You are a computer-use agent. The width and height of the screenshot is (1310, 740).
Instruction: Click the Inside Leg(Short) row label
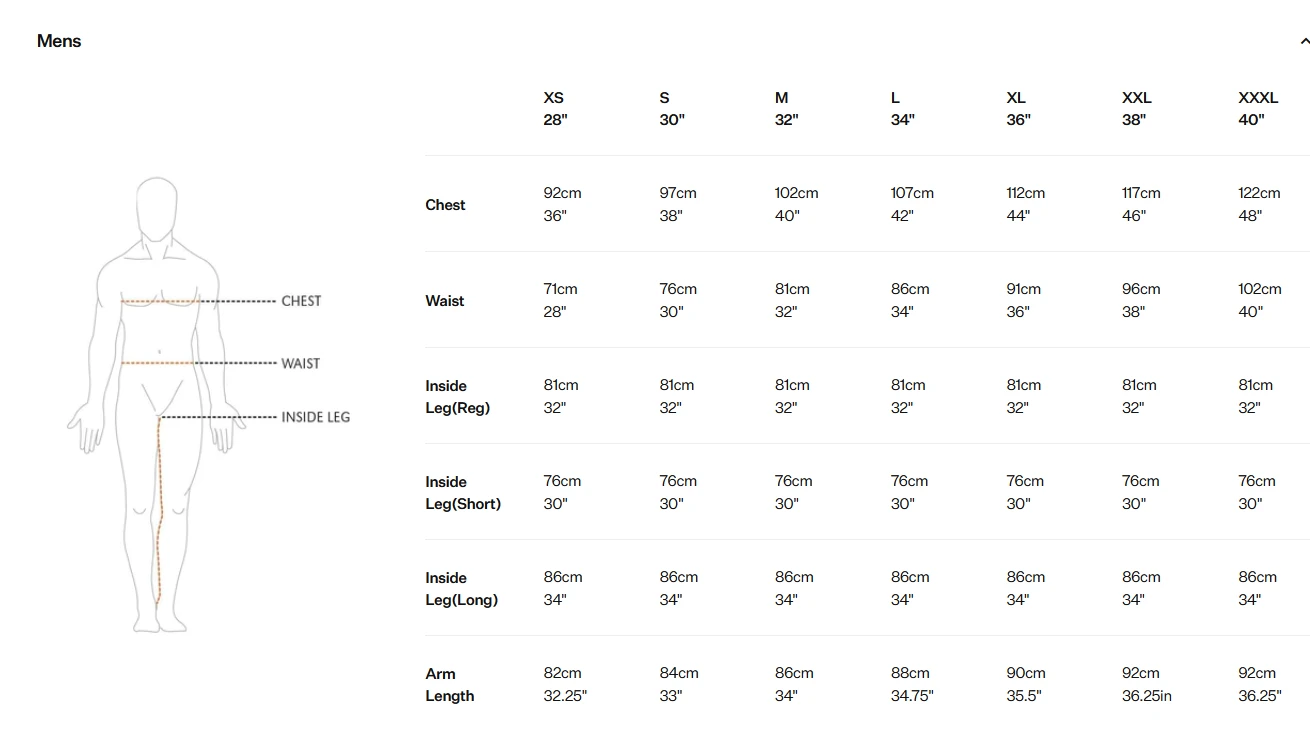tap(462, 493)
